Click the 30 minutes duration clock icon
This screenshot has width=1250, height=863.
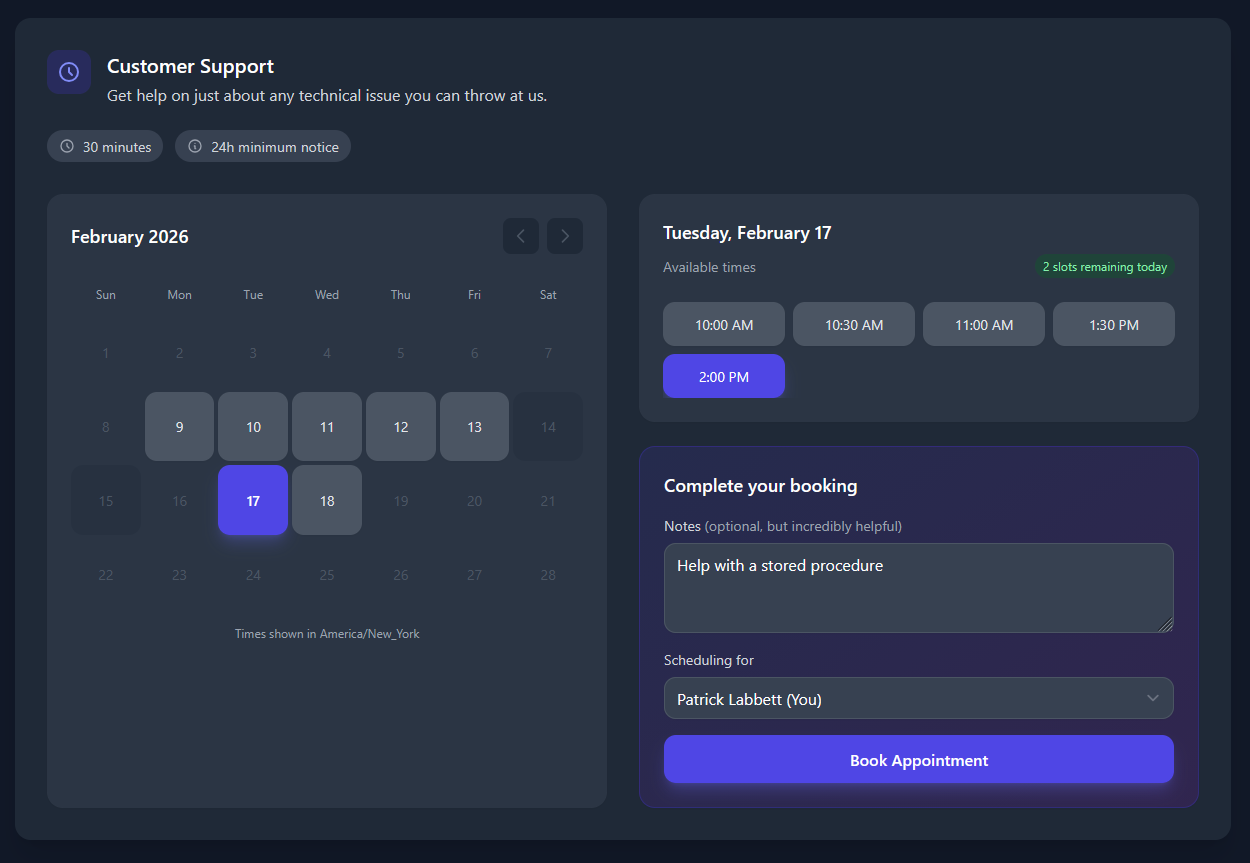tap(67, 147)
